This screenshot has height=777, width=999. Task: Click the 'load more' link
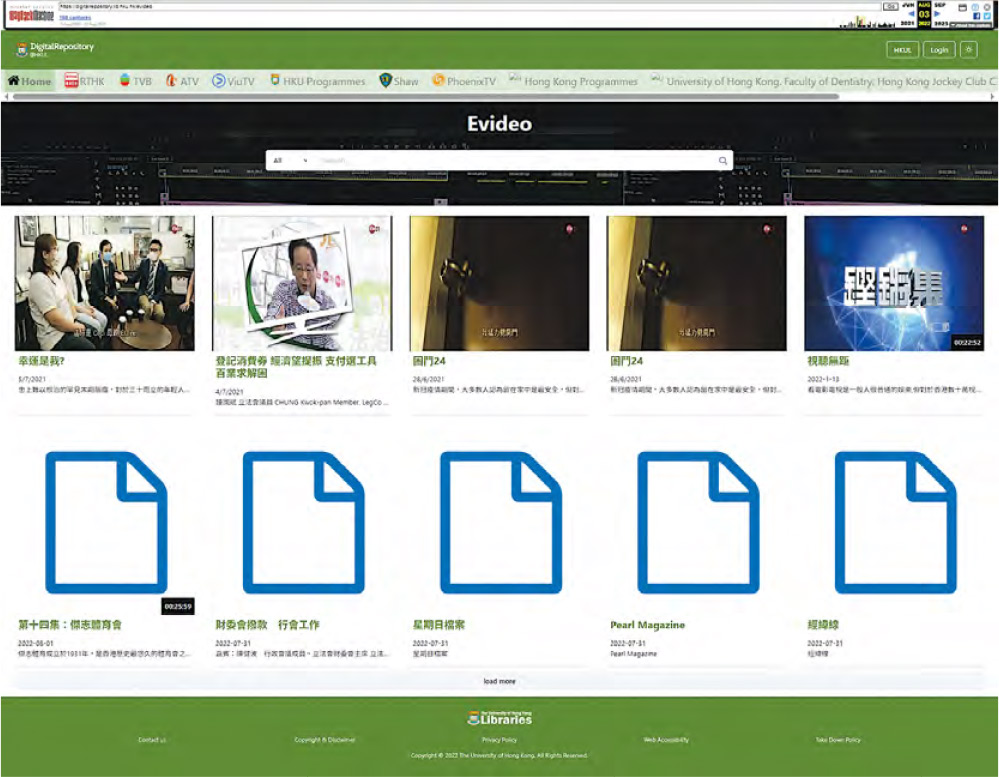(x=499, y=681)
